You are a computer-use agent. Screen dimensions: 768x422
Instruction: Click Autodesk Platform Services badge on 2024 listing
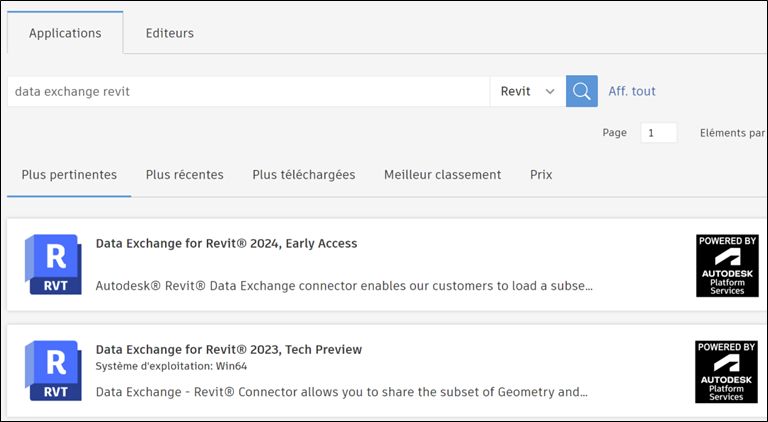coord(727,265)
